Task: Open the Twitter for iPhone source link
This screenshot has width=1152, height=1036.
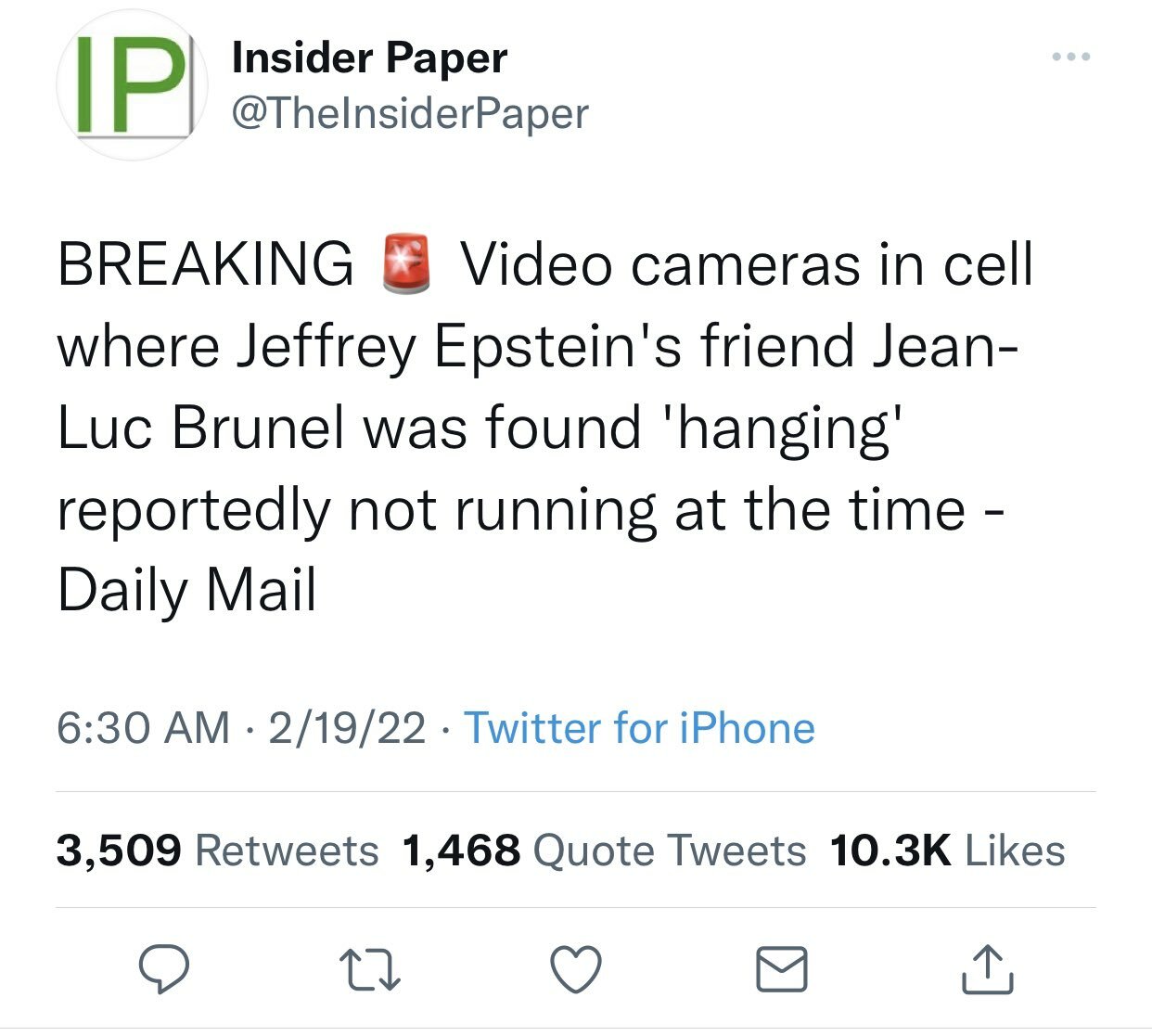Action: (639, 728)
